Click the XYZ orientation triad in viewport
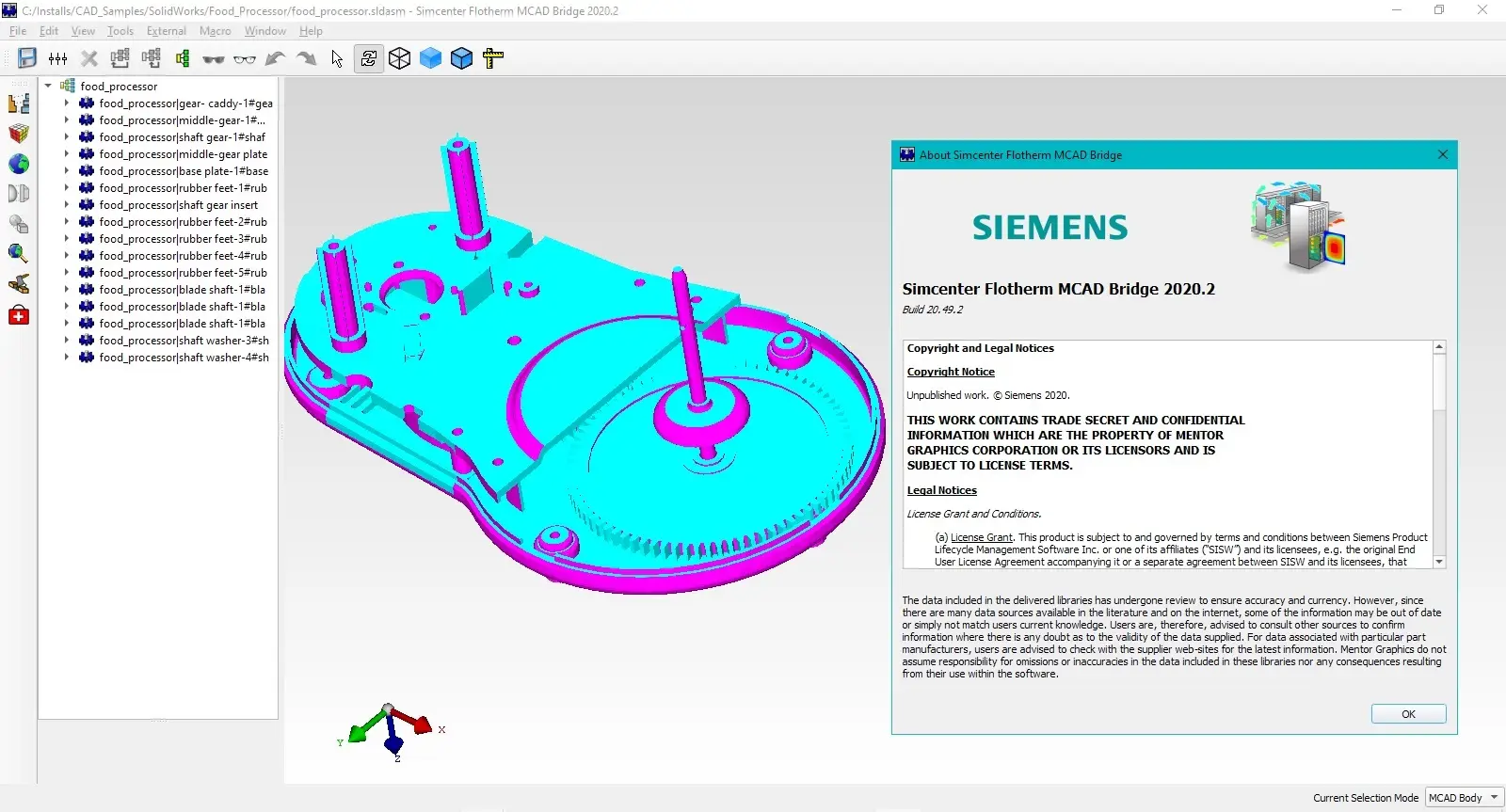Image resolution: width=1506 pixels, height=812 pixels. [391, 733]
